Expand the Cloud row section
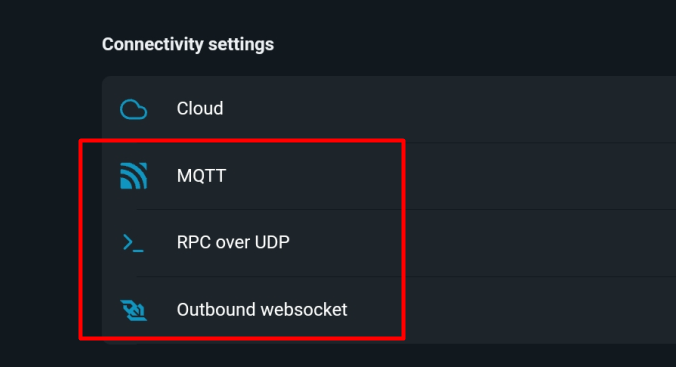 [x=389, y=109]
